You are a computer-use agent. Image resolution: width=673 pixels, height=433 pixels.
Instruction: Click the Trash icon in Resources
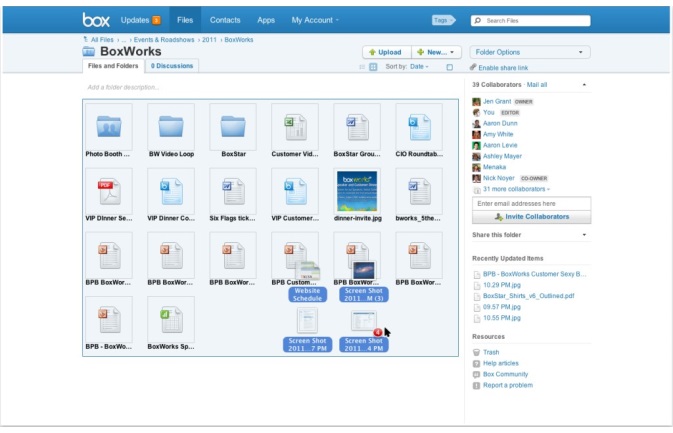point(476,352)
